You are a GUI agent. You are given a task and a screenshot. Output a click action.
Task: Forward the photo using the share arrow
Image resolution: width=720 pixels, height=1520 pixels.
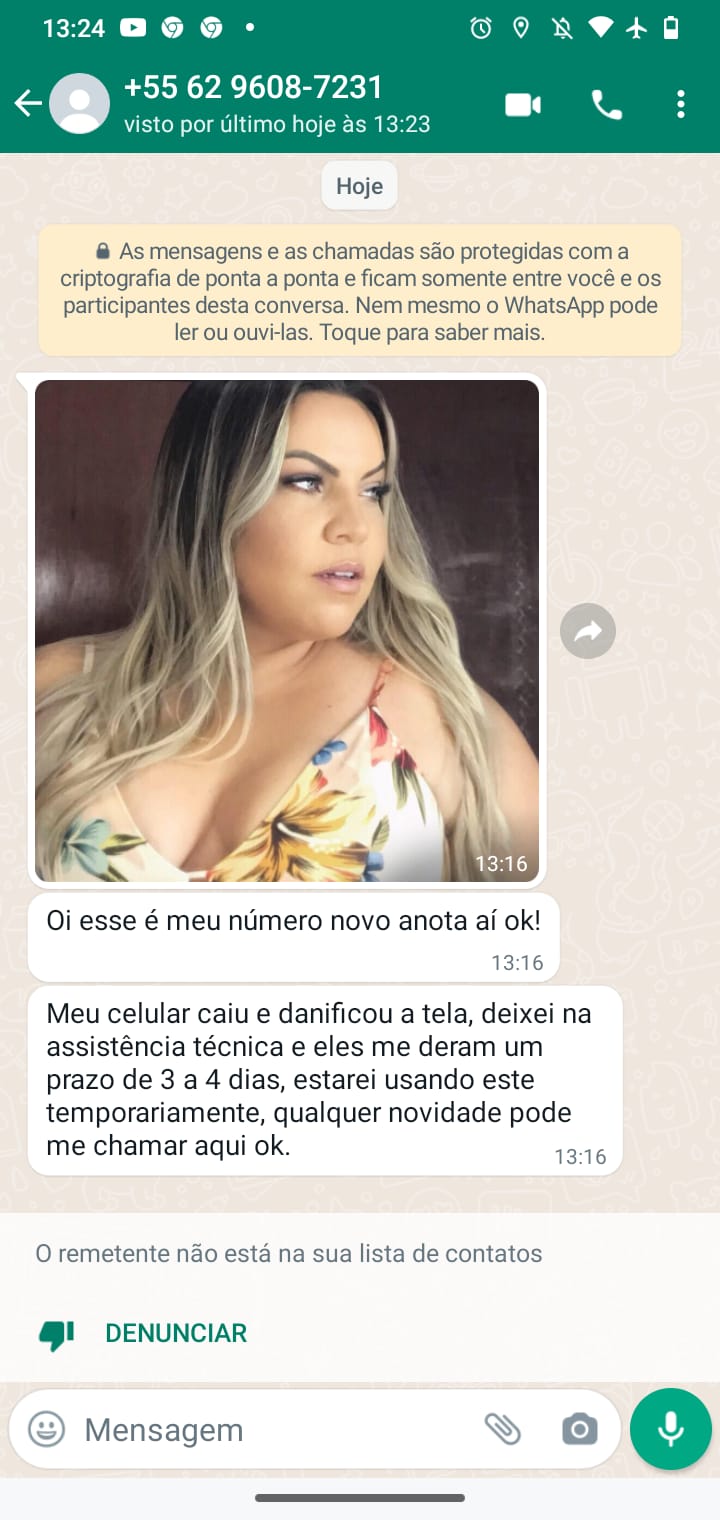coord(588,631)
